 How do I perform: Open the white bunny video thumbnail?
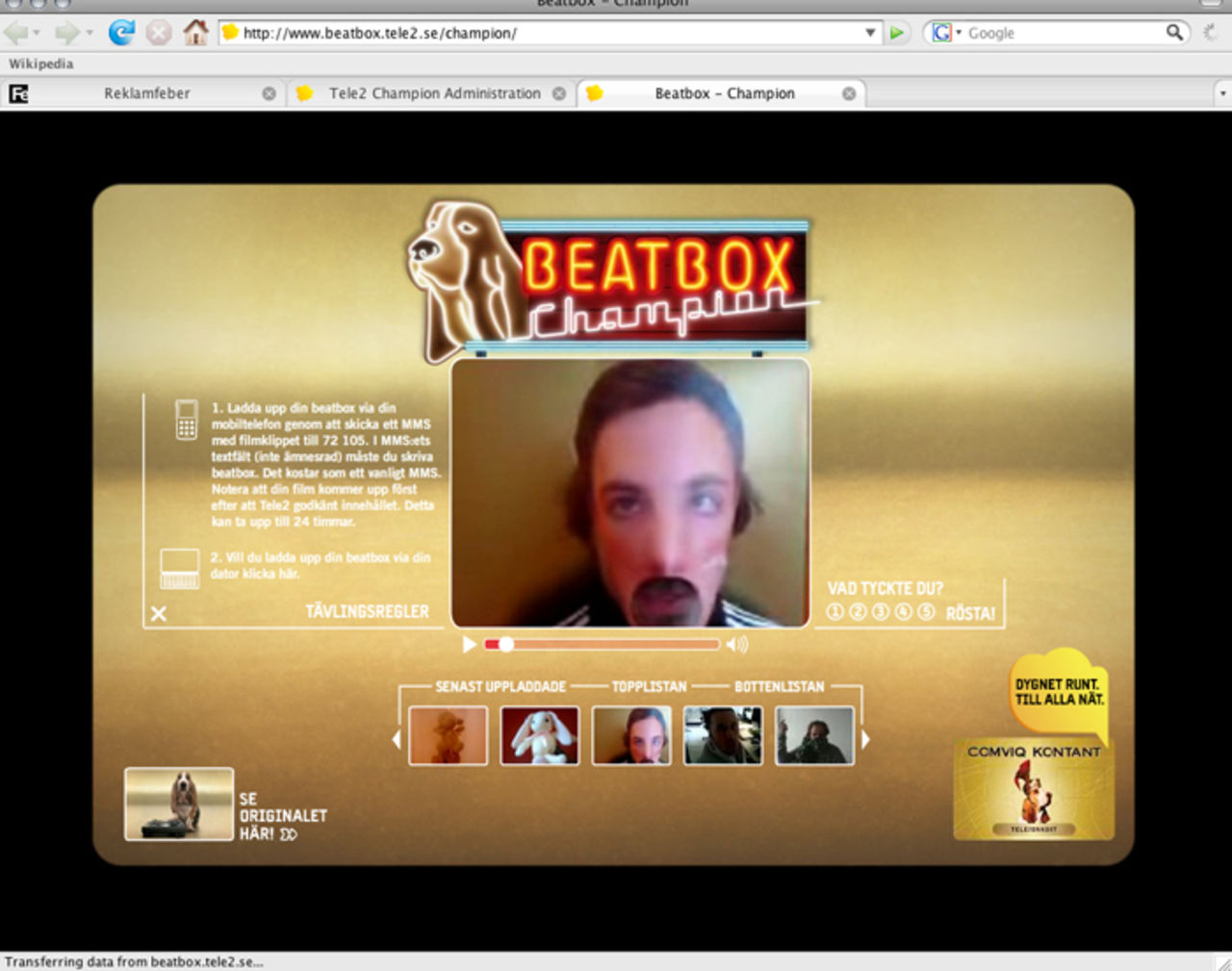540,735
